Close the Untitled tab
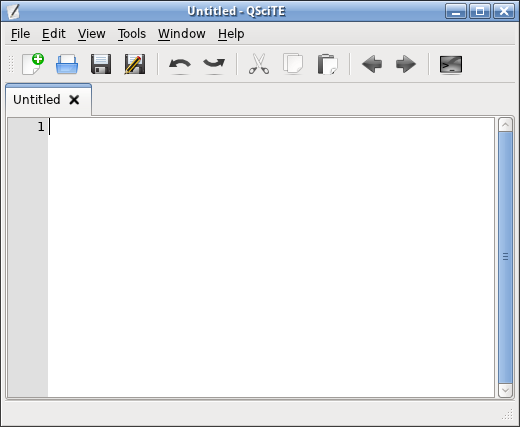The height and width of the screenshot is (427, 520). [x=74, y=100]
